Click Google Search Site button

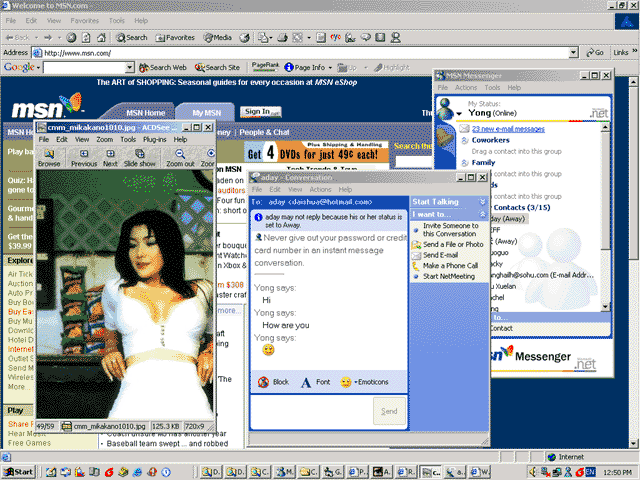click(217, 67)
